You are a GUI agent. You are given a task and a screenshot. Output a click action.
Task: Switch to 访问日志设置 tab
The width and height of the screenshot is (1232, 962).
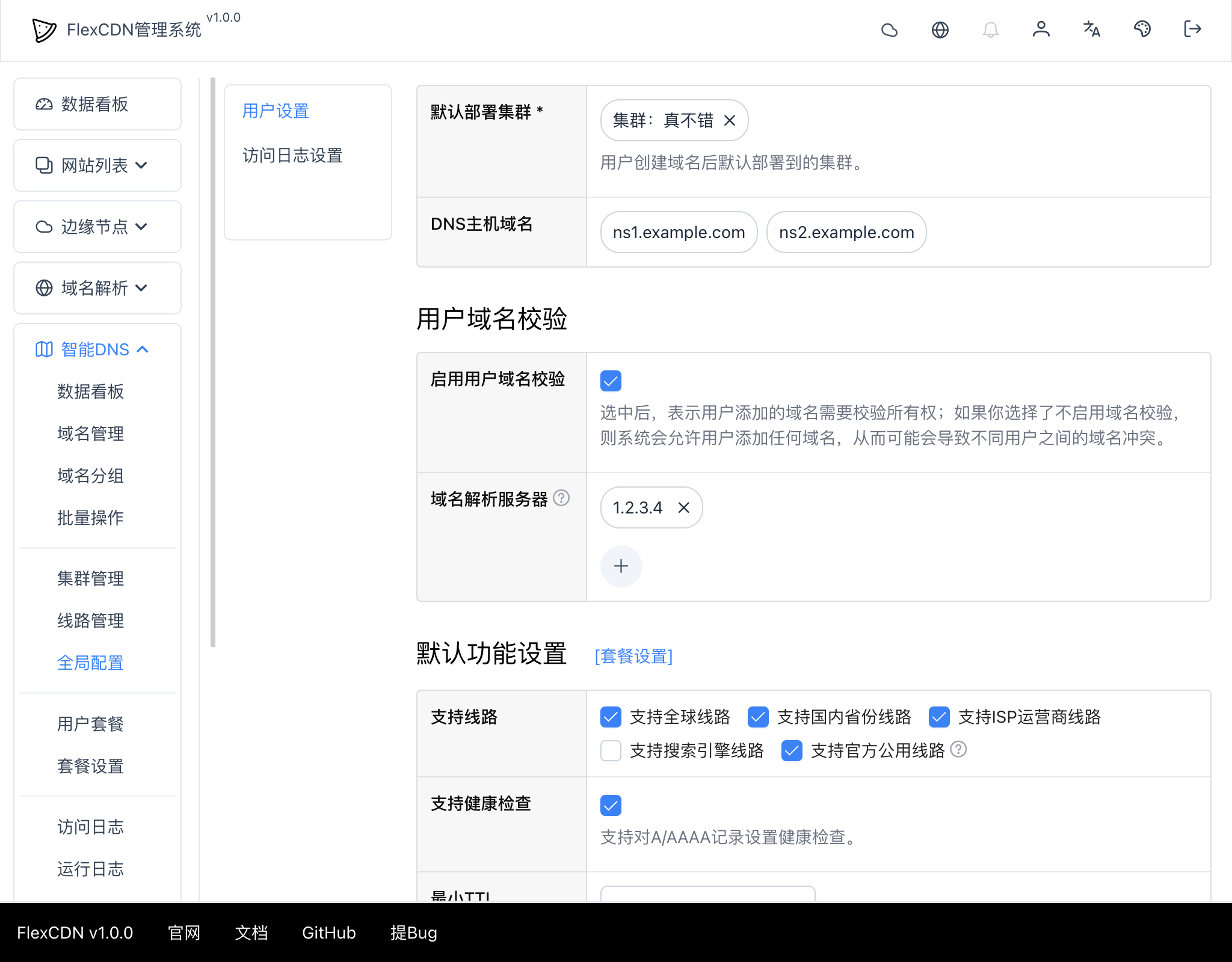coord(292,156)
